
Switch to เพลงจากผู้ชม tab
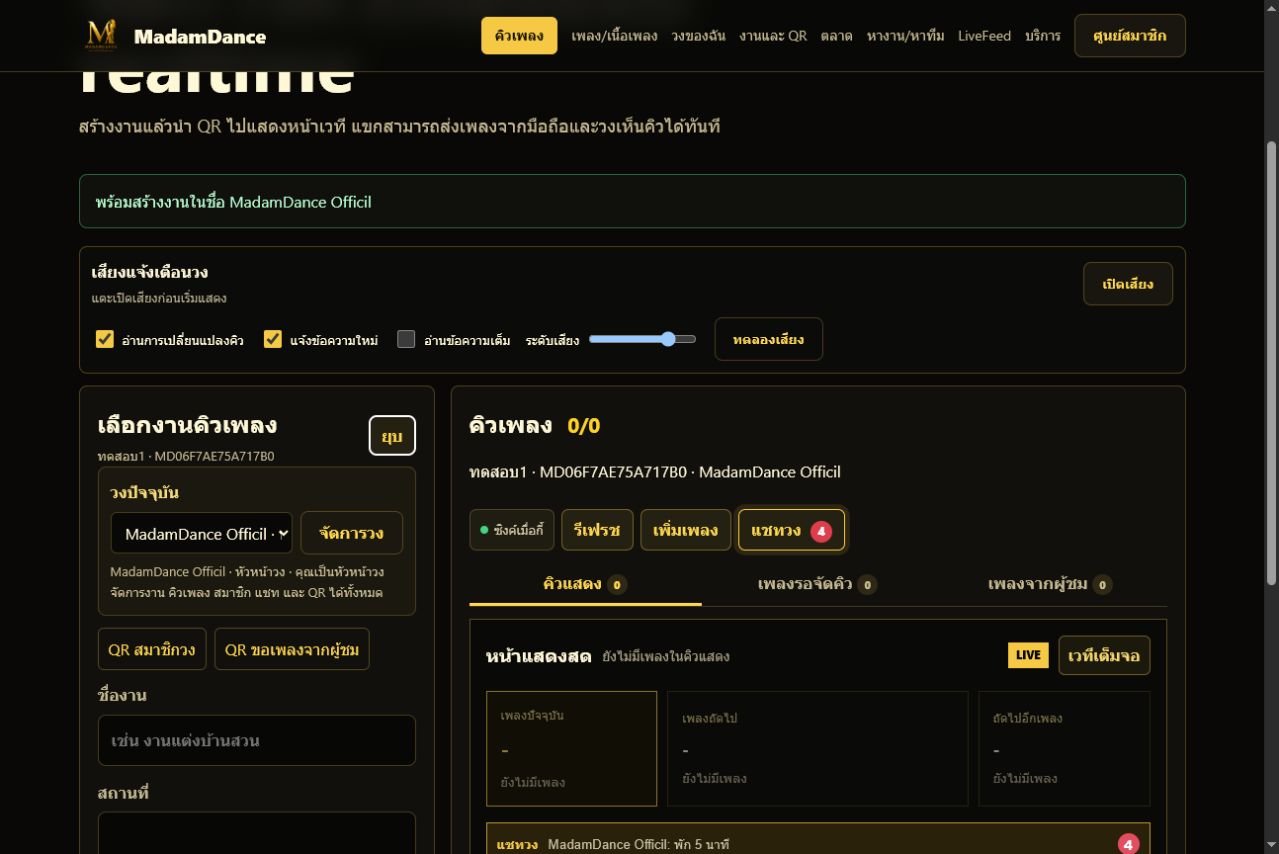(1050, 584)
